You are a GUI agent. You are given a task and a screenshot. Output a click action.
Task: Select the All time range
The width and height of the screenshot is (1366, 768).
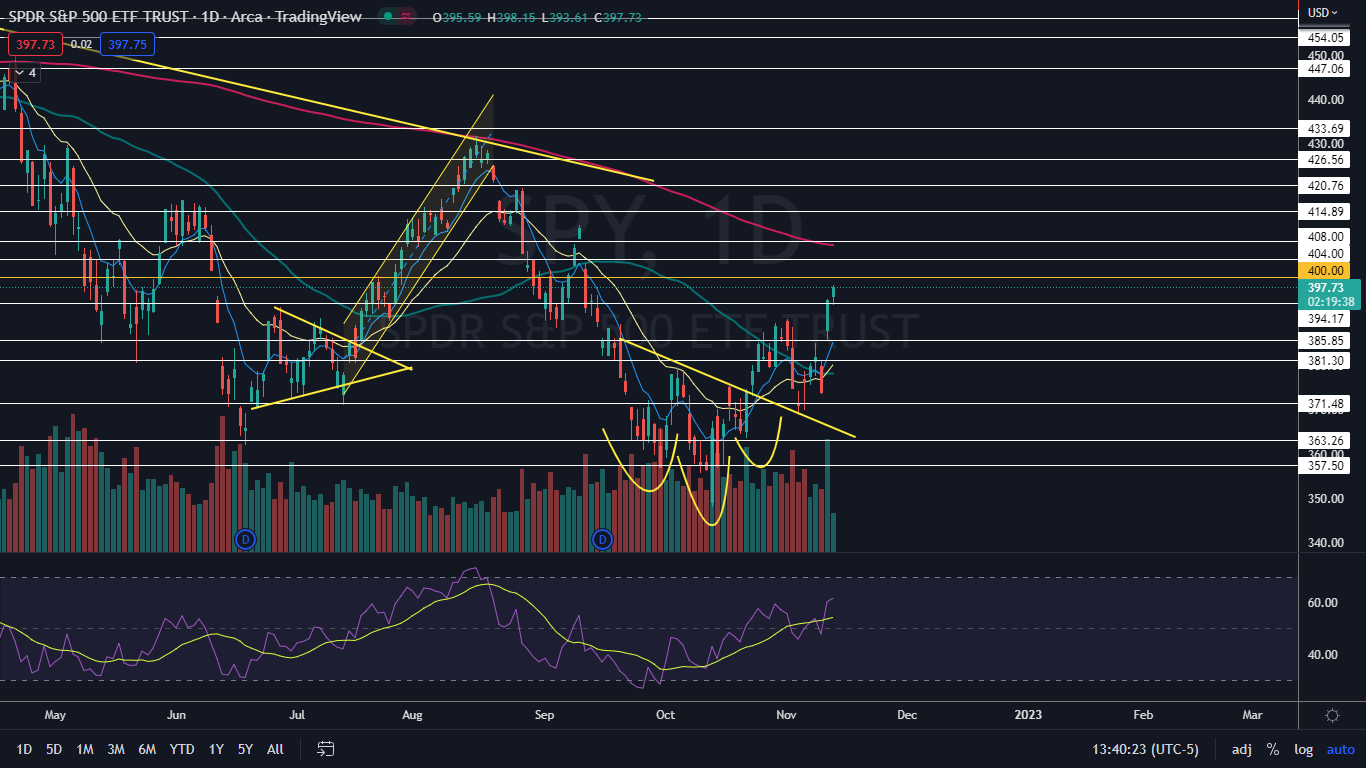(x=275, y=748)
